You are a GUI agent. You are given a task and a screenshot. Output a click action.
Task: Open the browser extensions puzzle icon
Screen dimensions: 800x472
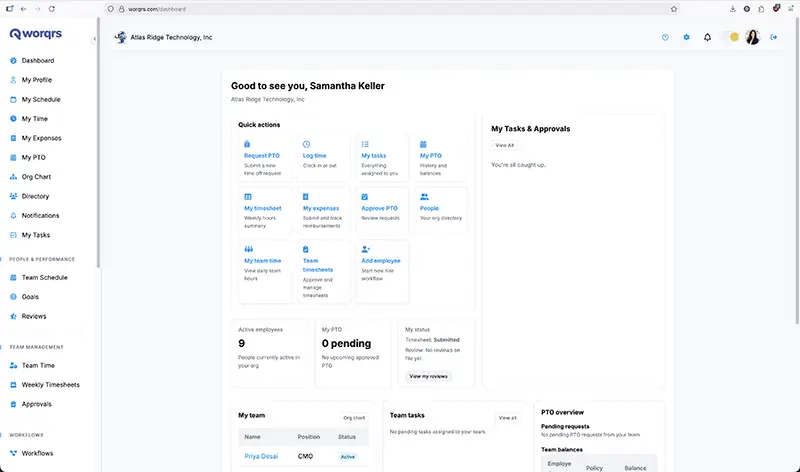pos(761,9)
